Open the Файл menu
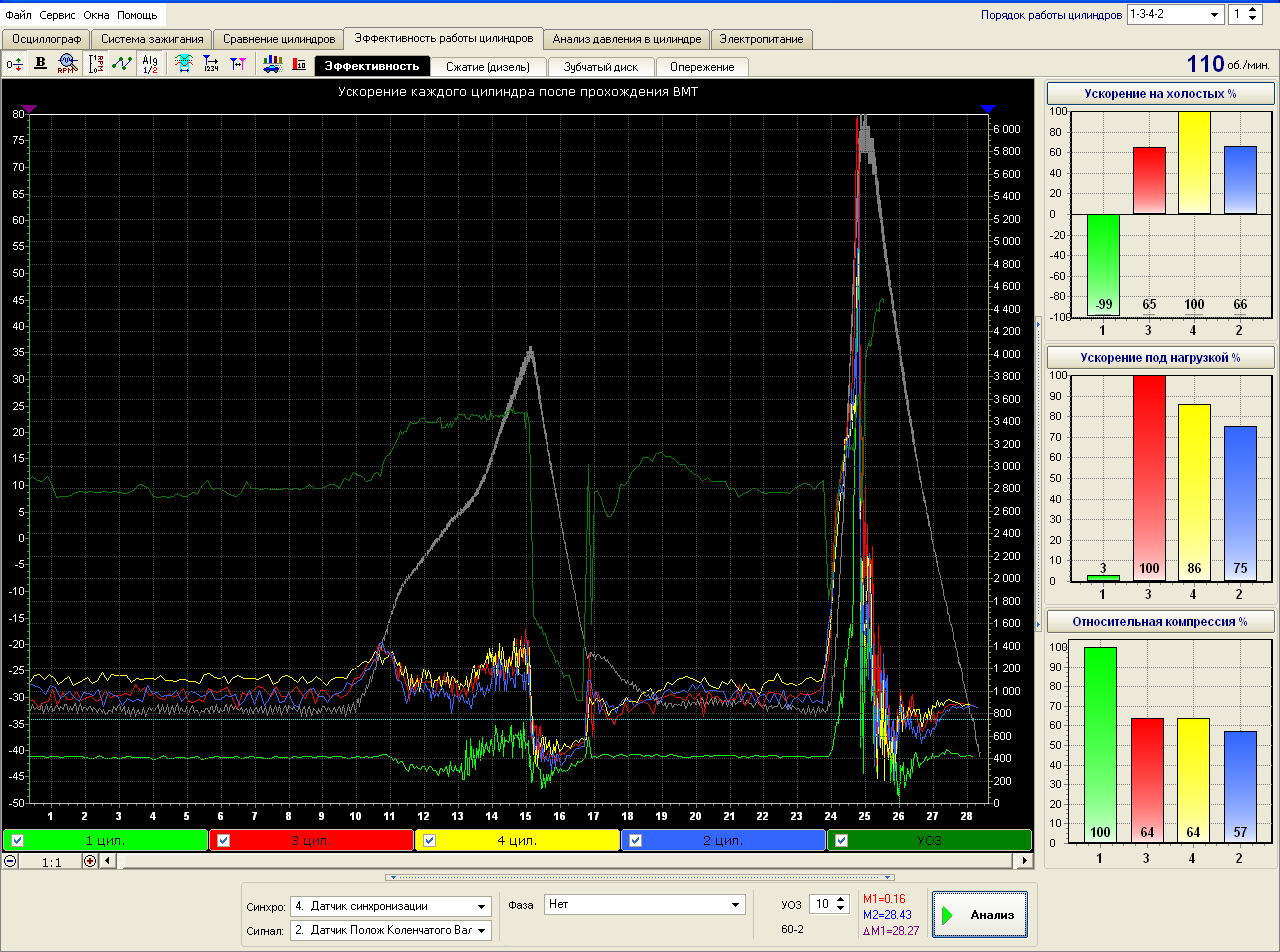This screenshot has height=952, width=1280. [x=18, y=15]
